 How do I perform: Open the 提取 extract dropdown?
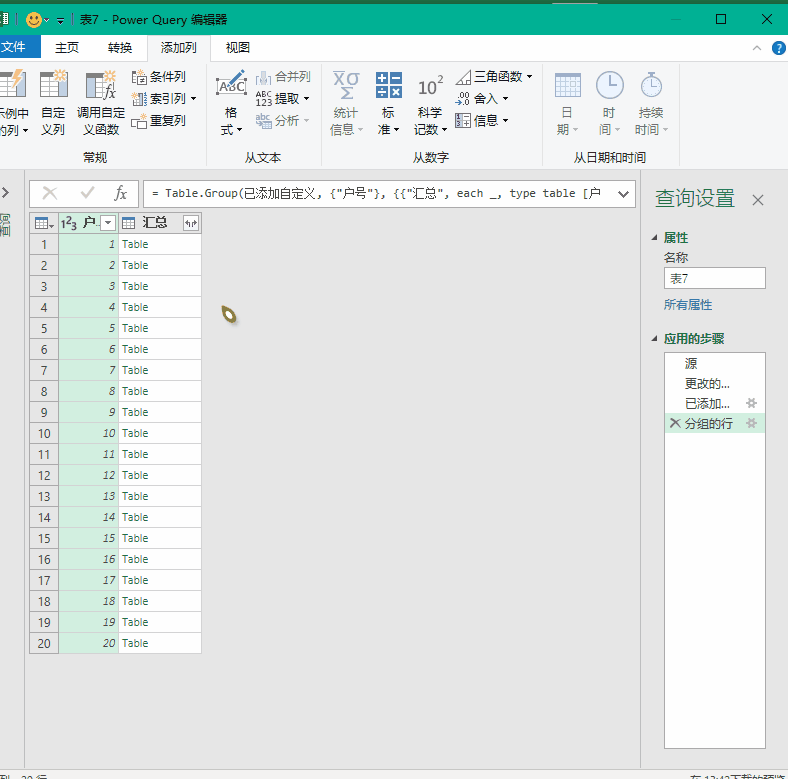coord(282,99)
